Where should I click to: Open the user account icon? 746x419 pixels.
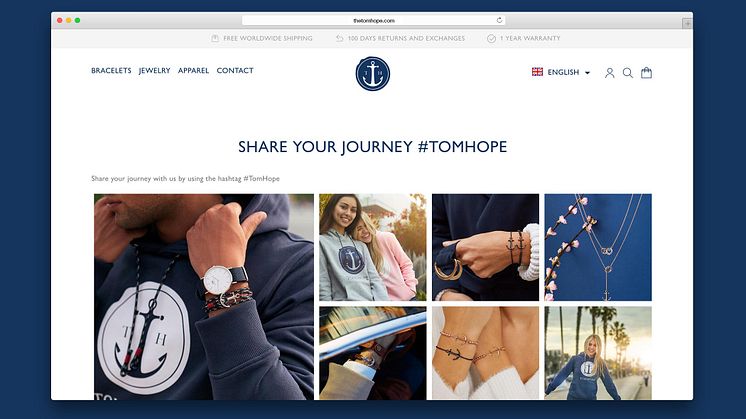[609, 73]
